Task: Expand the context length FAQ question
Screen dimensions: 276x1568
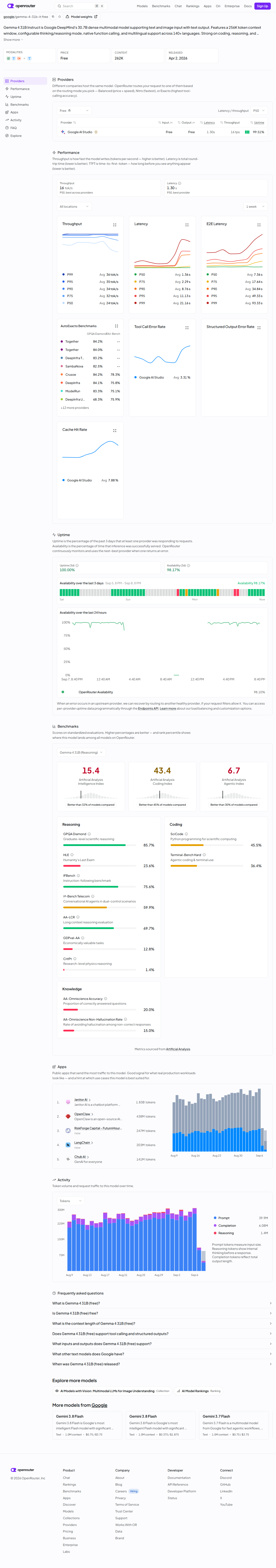Action: [x=162, y=1323]
